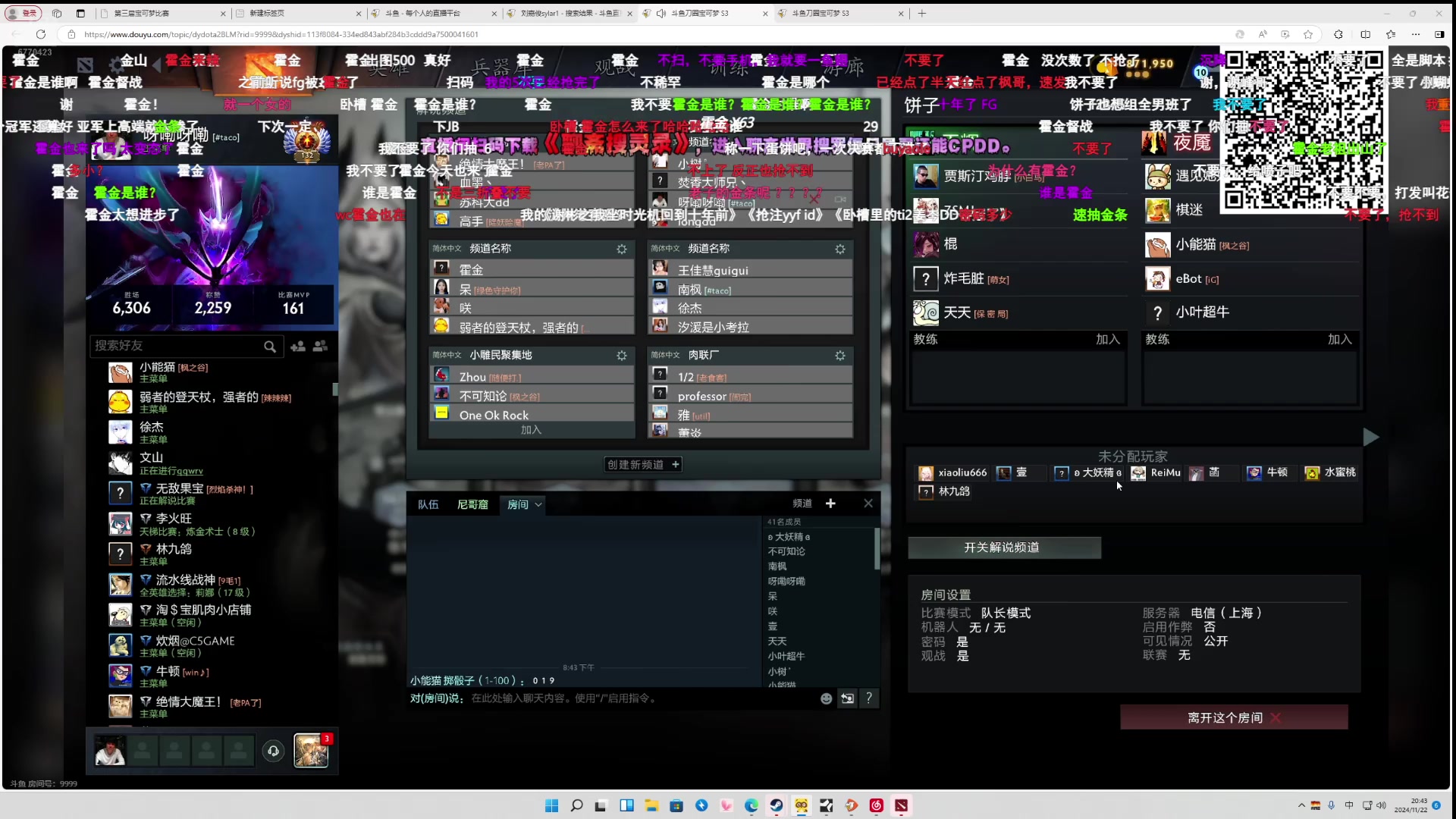The image size is (1456, 819).
Task: Open settings gear for 王佳慧guigui channel
Action: [840, 249]
